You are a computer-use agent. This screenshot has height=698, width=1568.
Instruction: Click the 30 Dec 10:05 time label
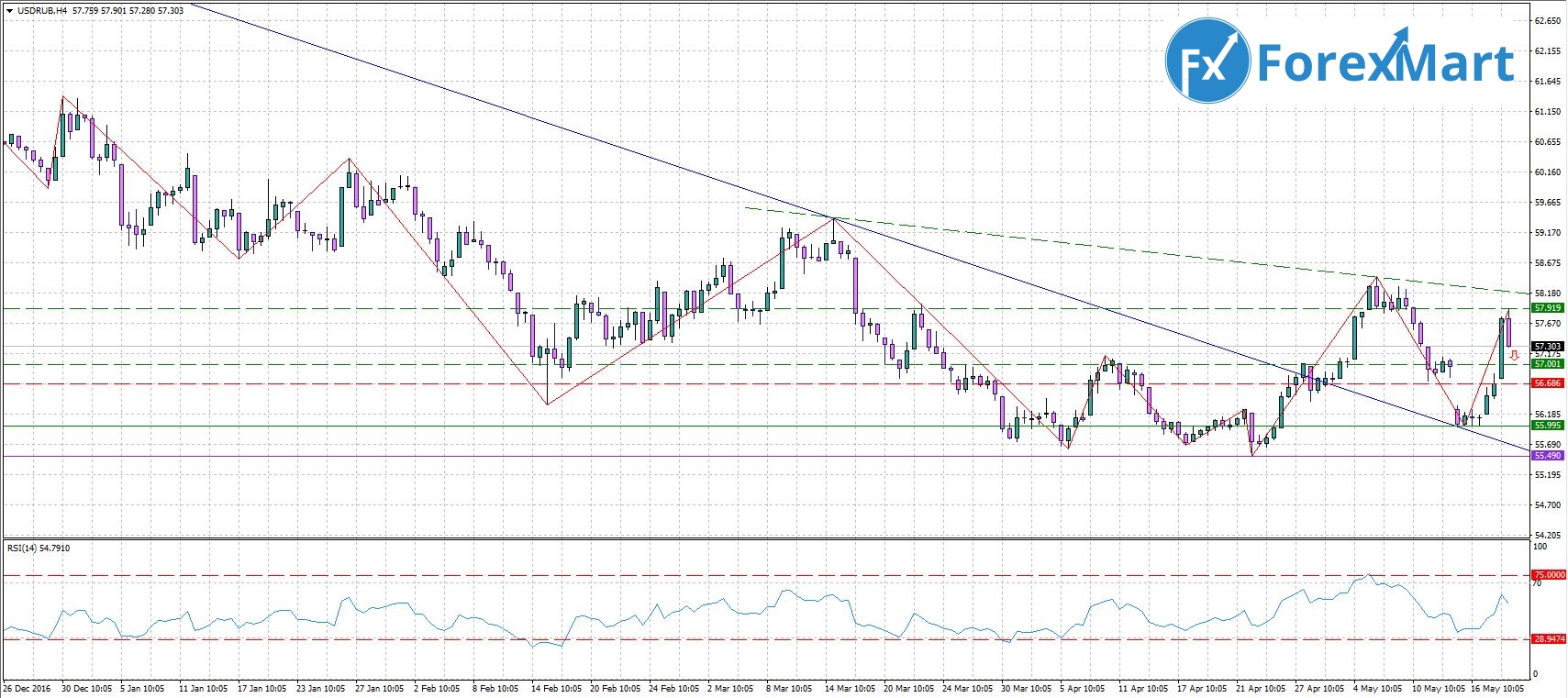tap(86, 689)
